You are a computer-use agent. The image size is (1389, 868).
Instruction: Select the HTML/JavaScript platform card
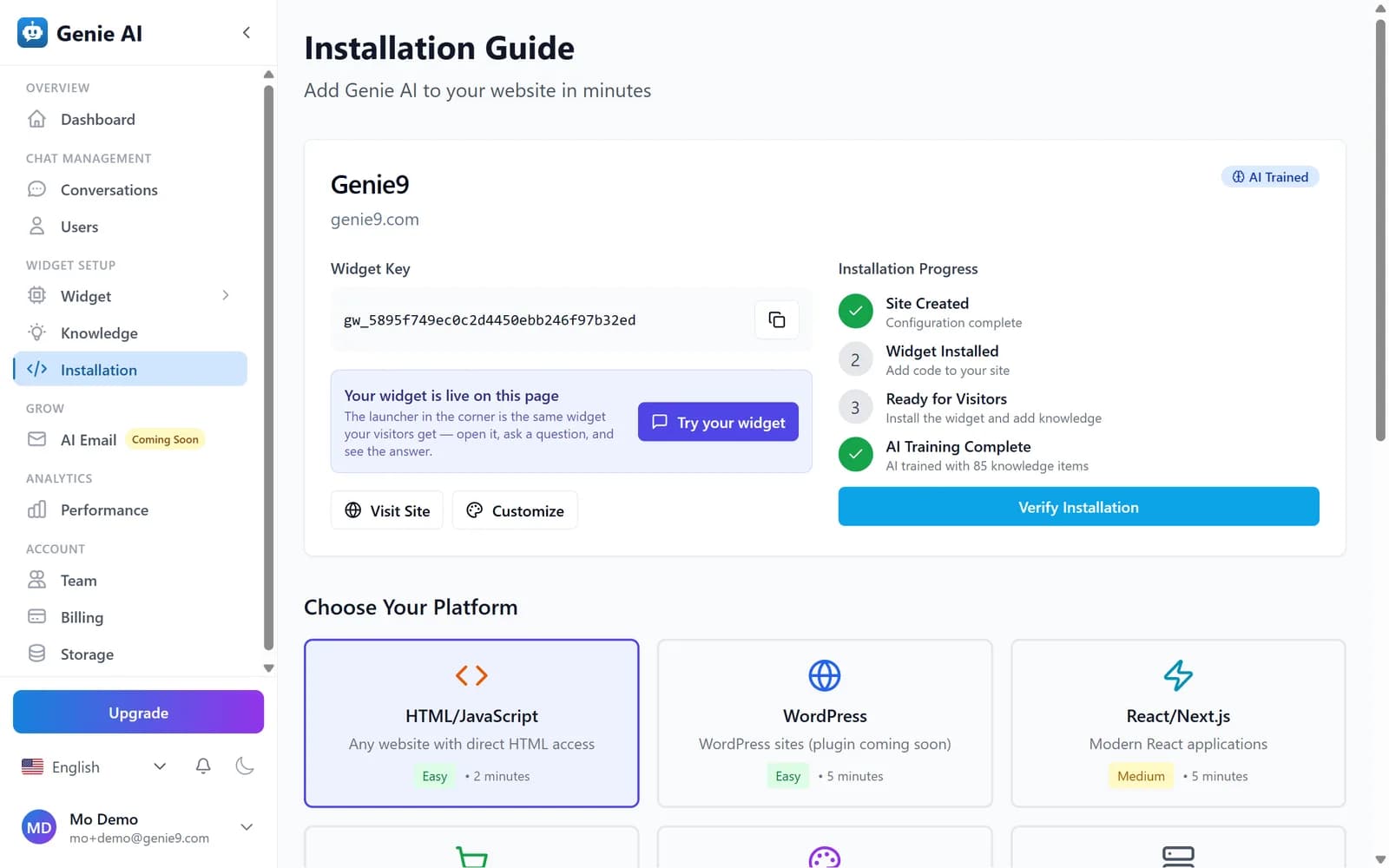coord(471,723)
